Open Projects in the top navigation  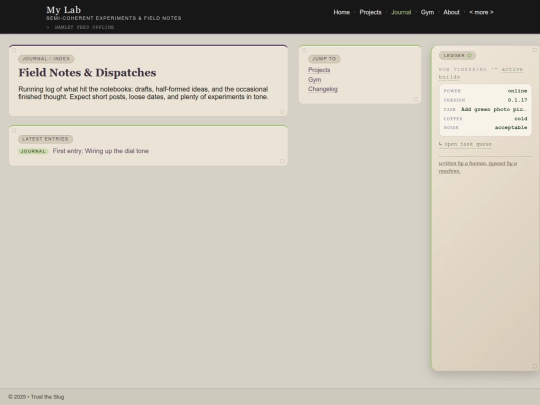point(370,12)
